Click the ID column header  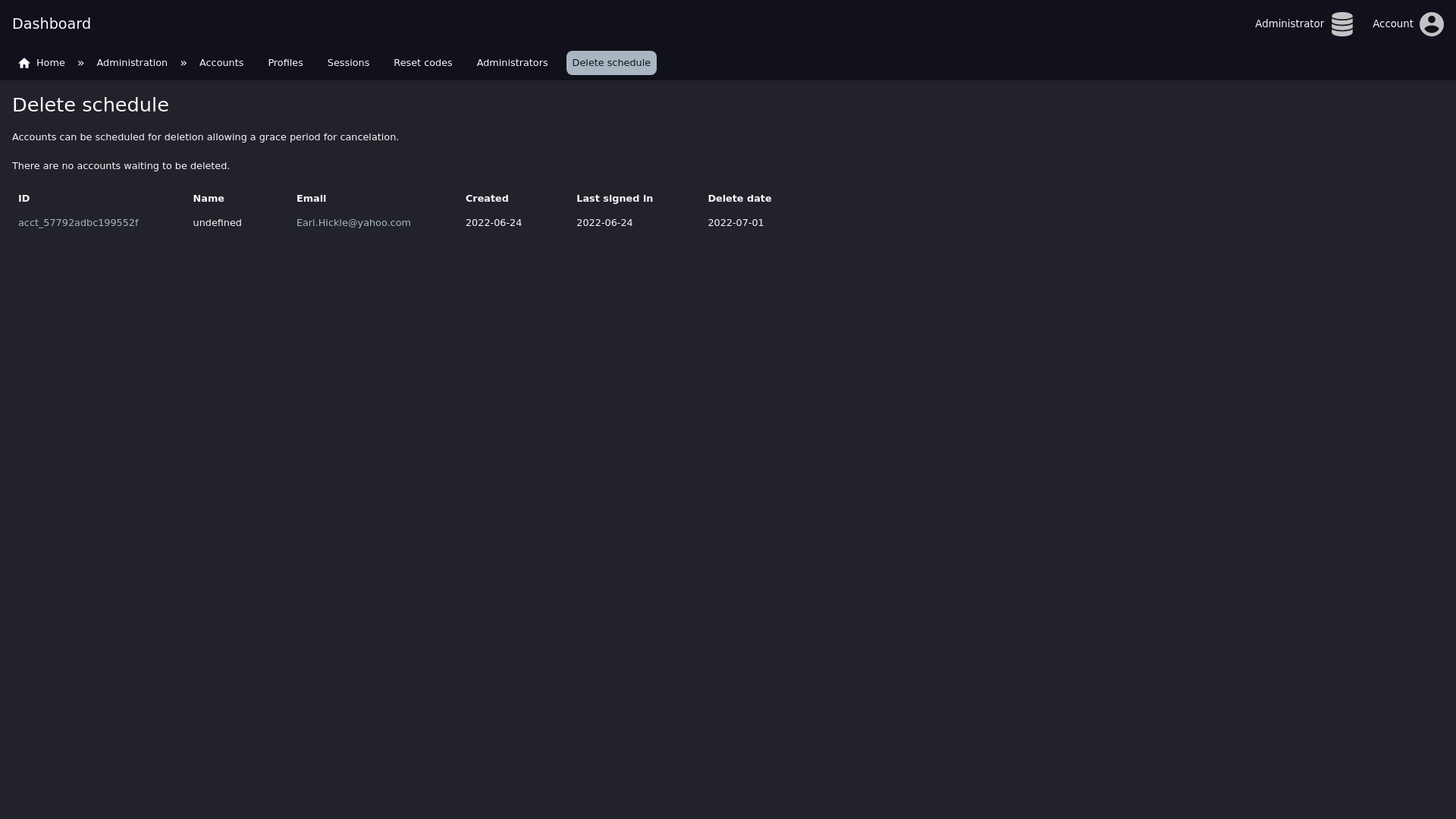click(x=24, y=199)
